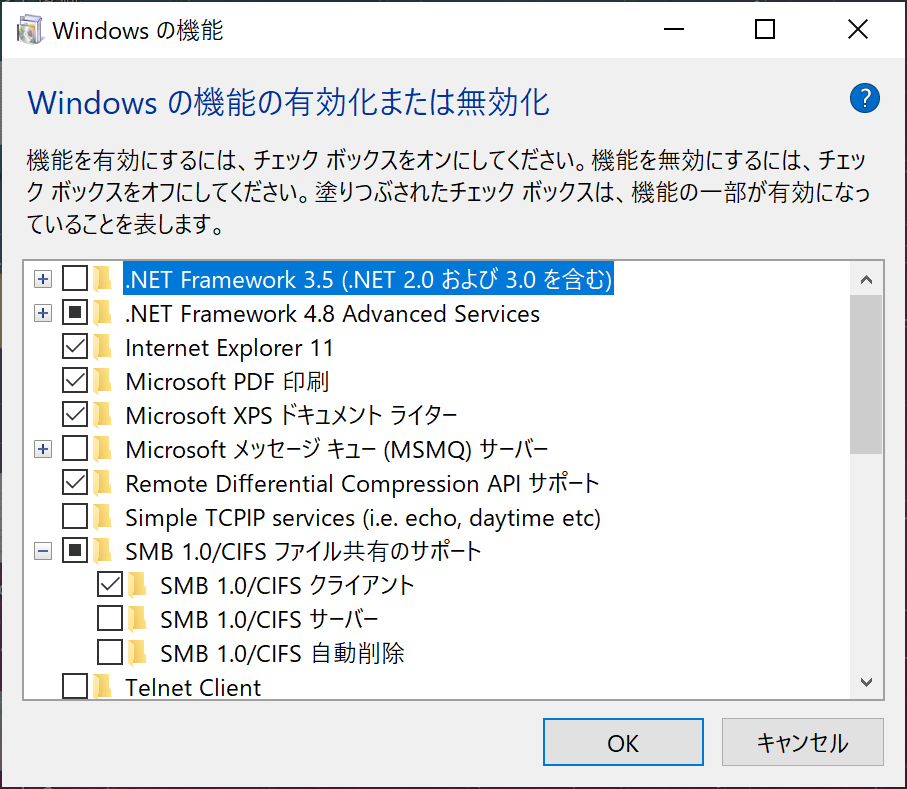Confirm changes with the OK button
The image size is (907, 789).
coord(623,743)
